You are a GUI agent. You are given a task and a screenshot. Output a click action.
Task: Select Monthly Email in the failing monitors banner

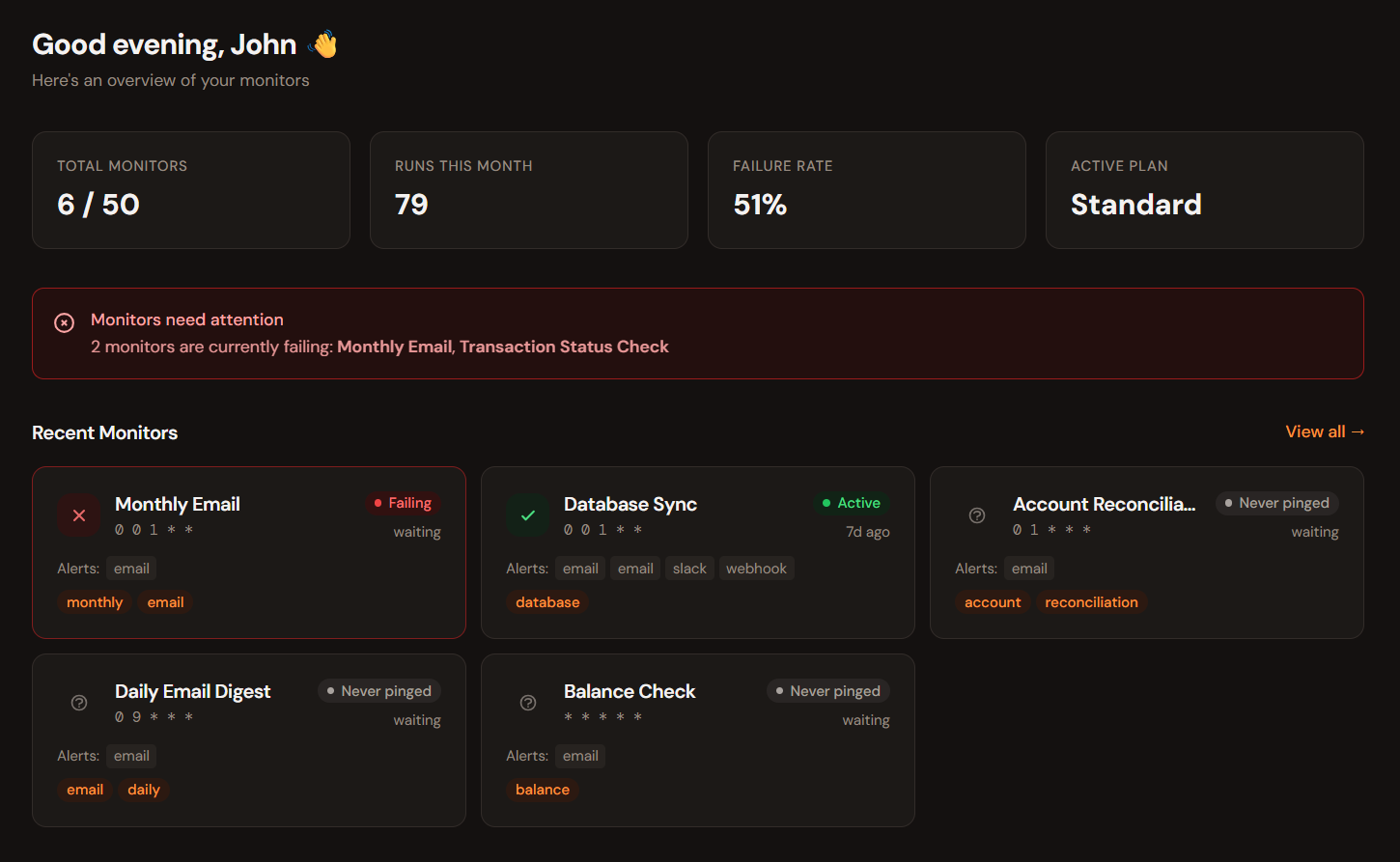394,347
